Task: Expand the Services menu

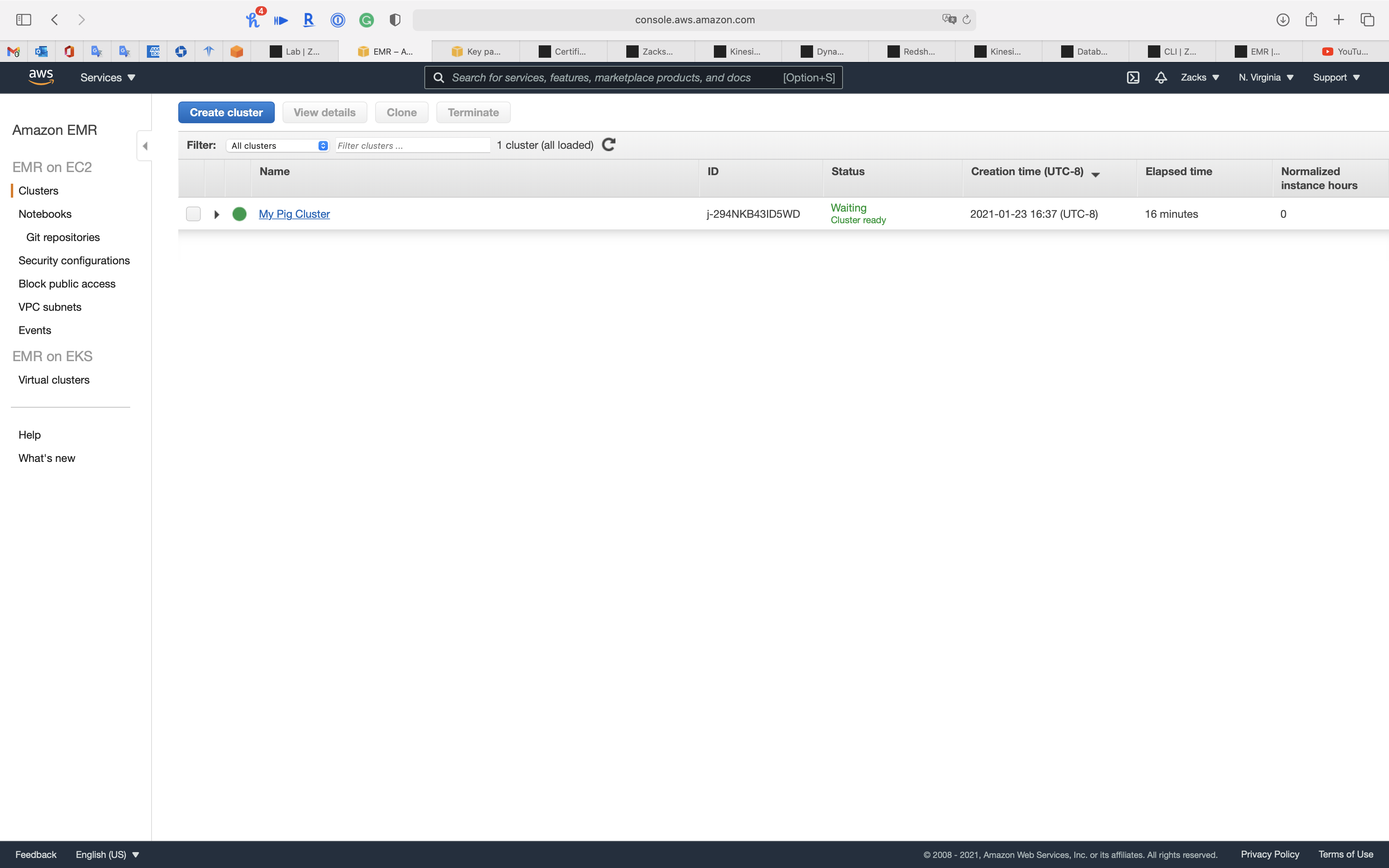Action: click(107, 77)
